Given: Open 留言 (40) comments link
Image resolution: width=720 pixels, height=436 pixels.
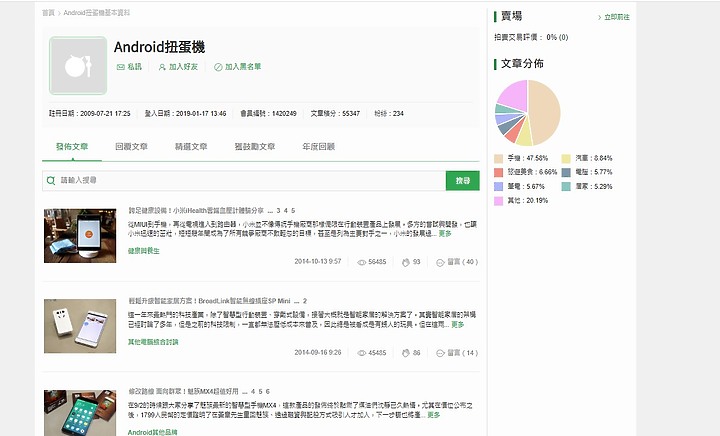Looking at the screenshot, I should tap(462, 262).
